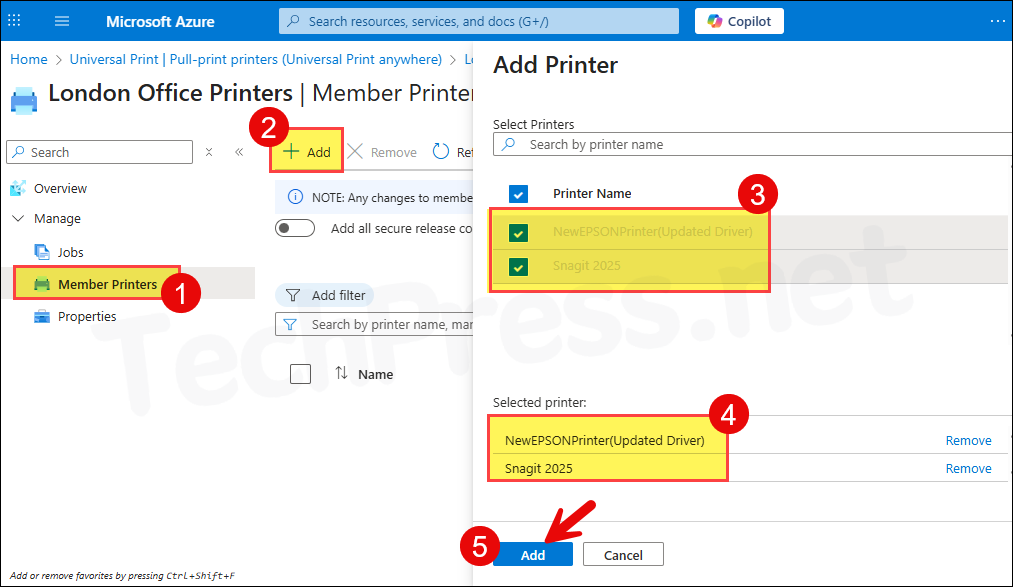Screen dimensions: 1013x587
Task: Open Jobs in the sidebar
Action: click(70, 252)
